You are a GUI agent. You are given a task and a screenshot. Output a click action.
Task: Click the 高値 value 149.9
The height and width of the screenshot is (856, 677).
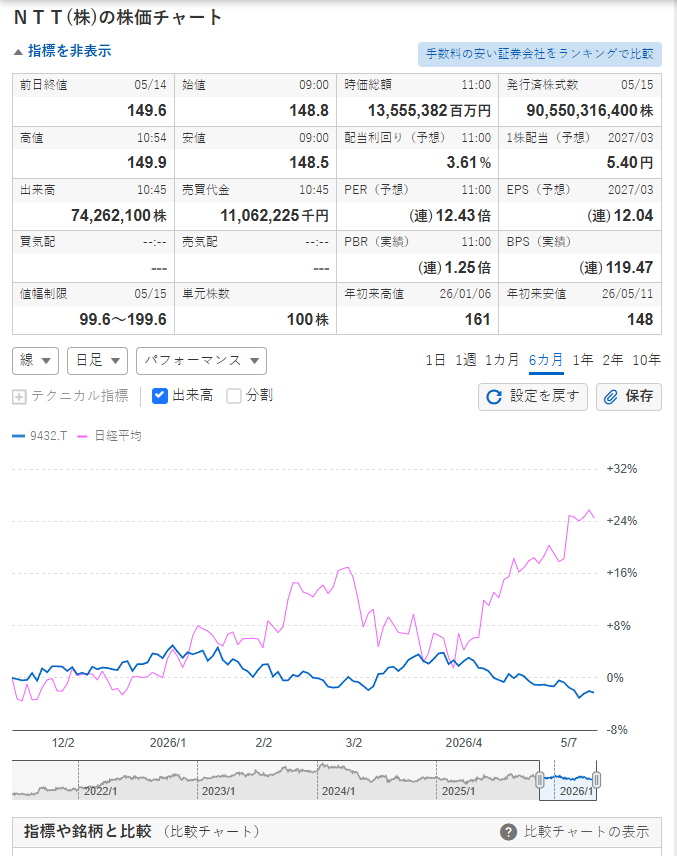(147, 163)
